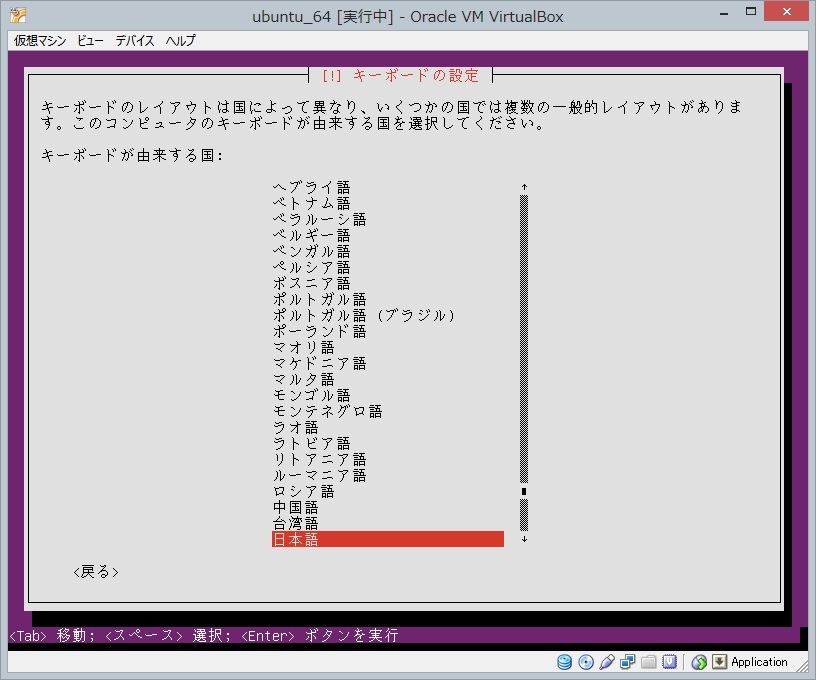Click the list scrollbar down arrow

pyautogui.click(x=524, y=539)
